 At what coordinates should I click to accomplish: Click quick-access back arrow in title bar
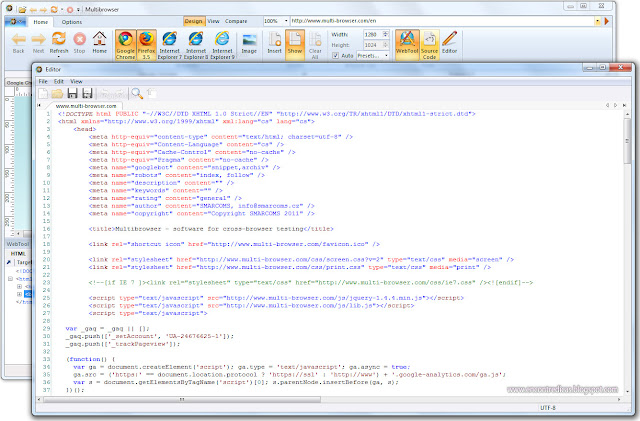click(33, 9)
